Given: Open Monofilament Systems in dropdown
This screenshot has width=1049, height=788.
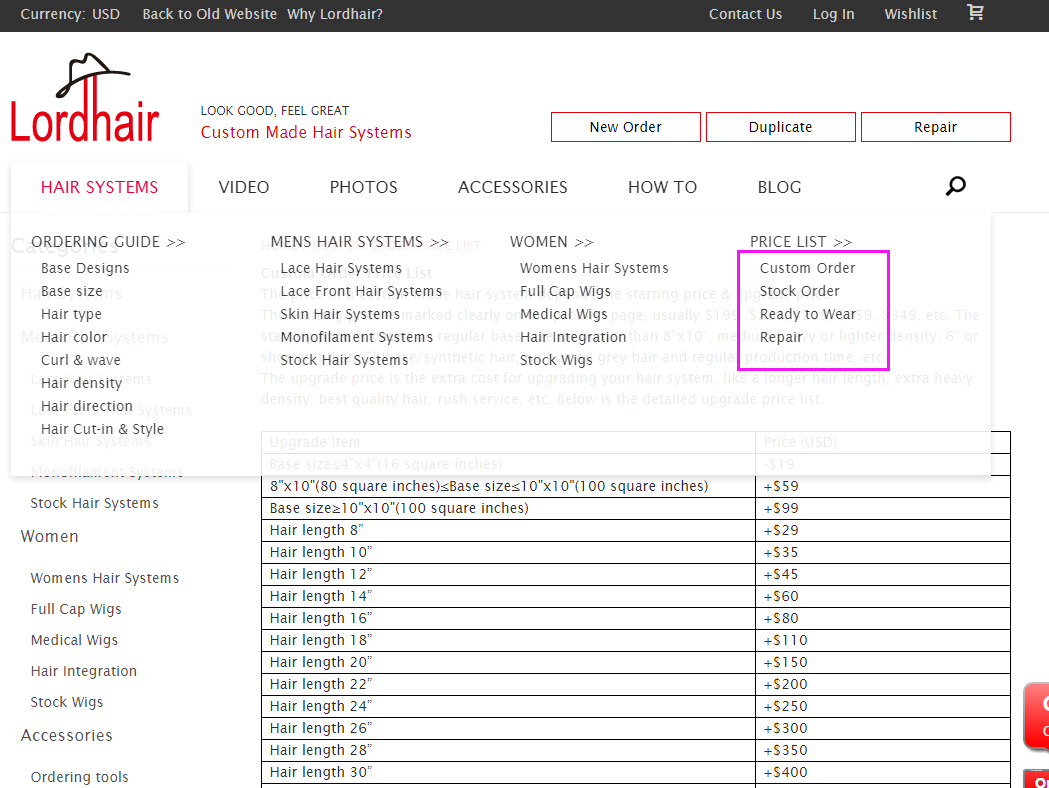Looking at the screenshot, I should tap(357, 337).
